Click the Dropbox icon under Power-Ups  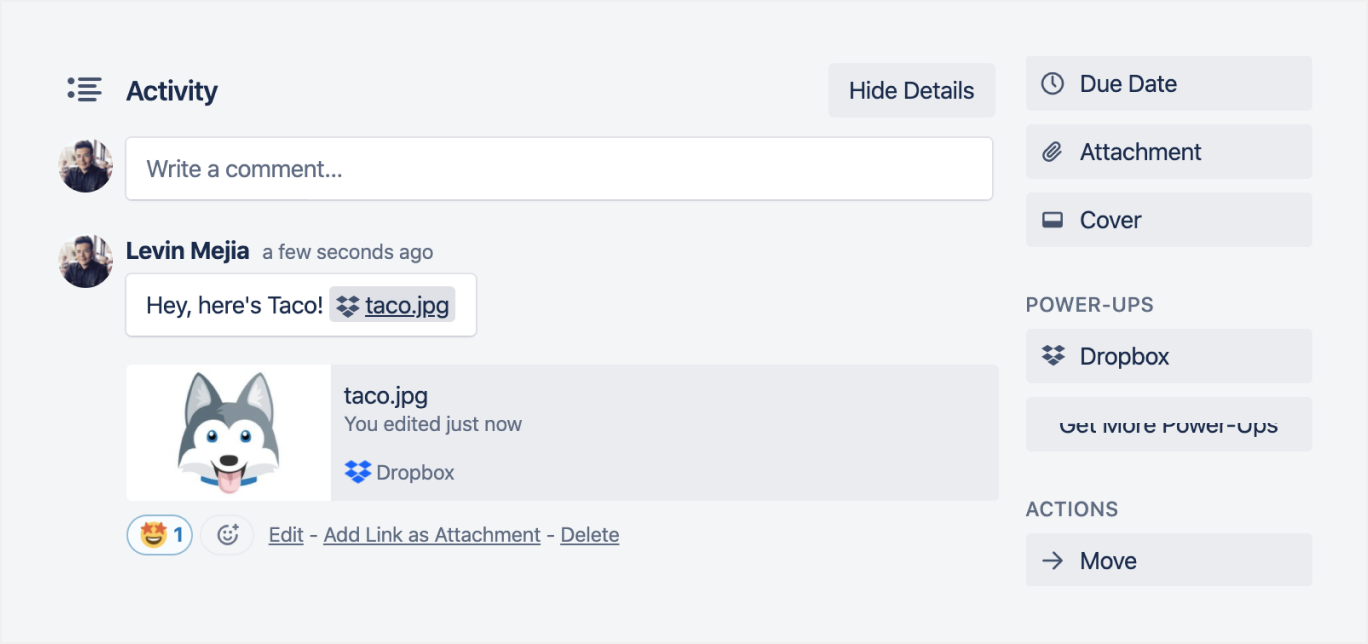tap(1052, 356)
